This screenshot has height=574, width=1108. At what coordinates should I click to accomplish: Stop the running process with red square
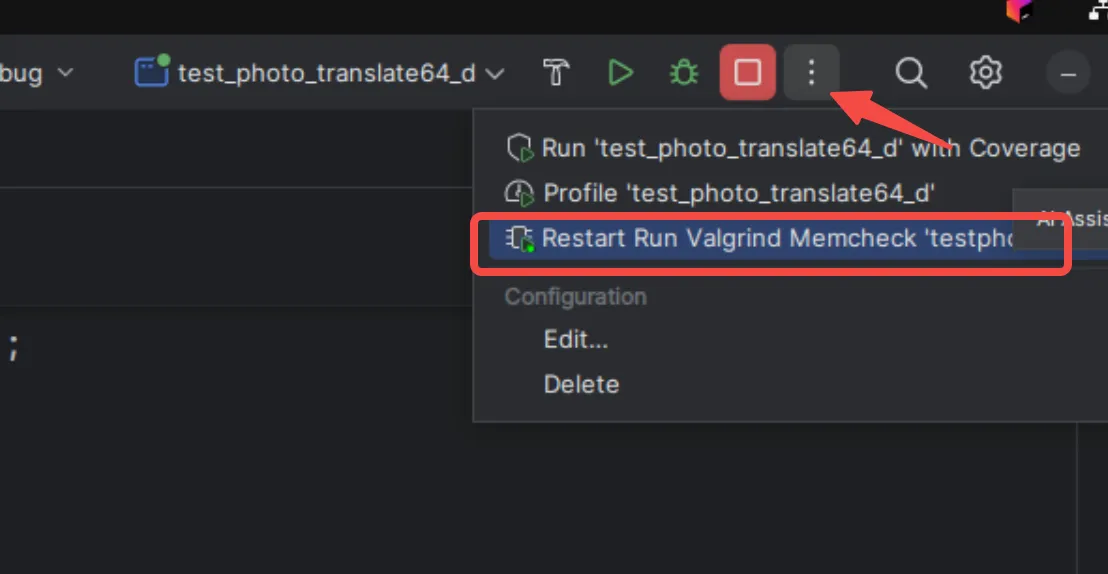coord(748,72)
